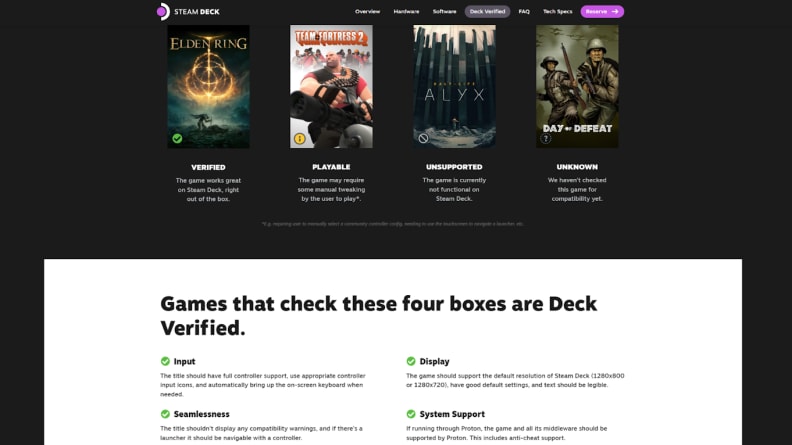Click the Steam Deck logo icon
The image size is (792, 445).
point(163,11)
